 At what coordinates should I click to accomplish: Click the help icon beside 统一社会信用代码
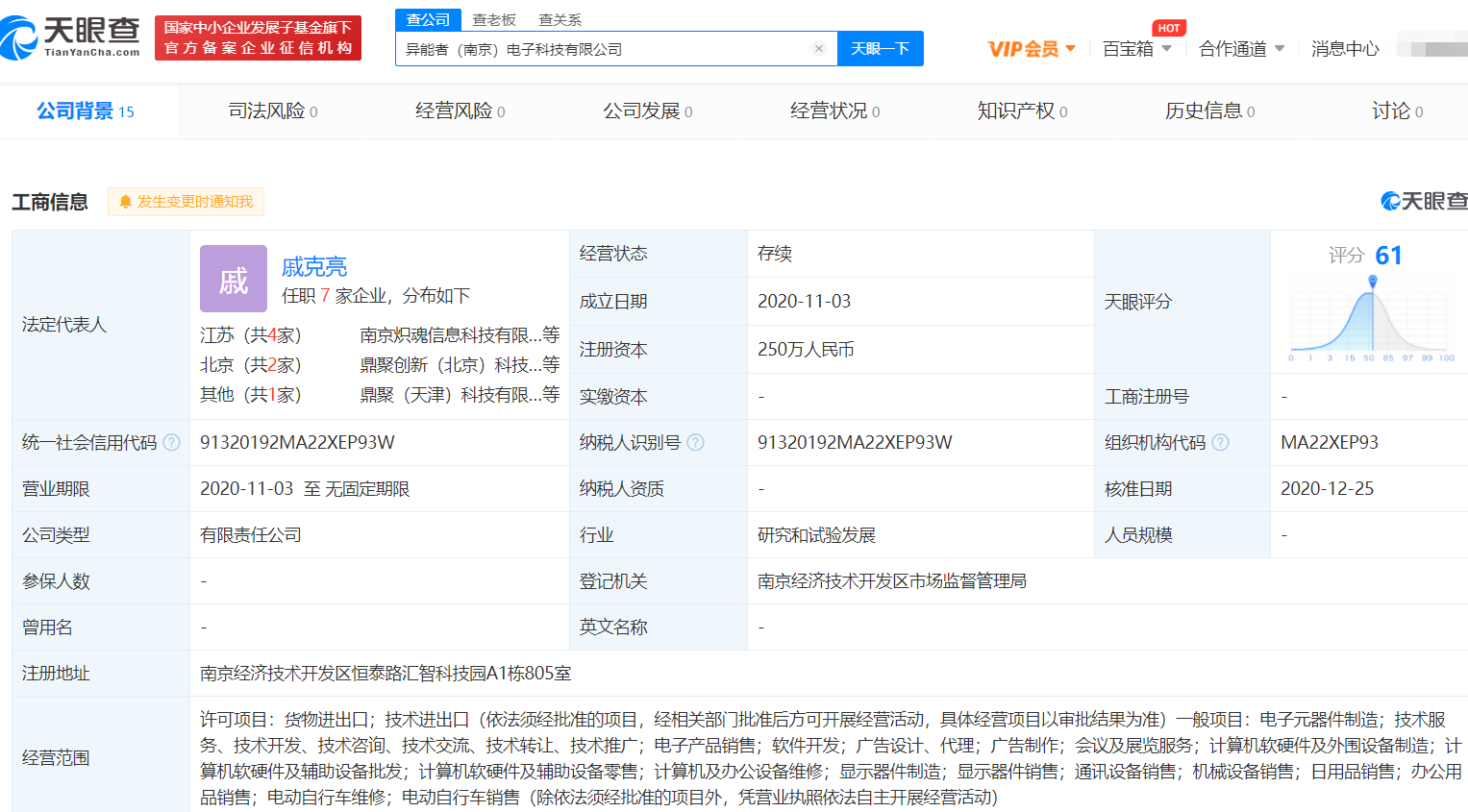point(171,442)
